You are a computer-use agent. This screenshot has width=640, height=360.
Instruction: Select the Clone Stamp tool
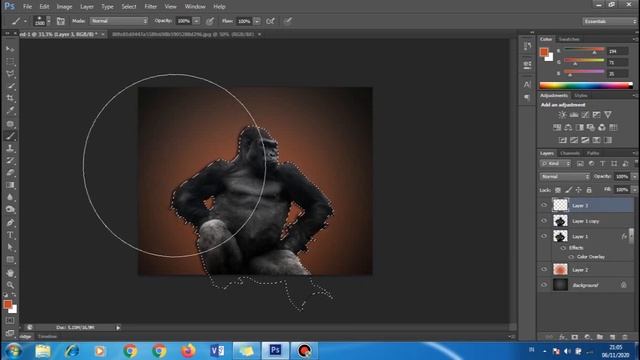[10, 149]
